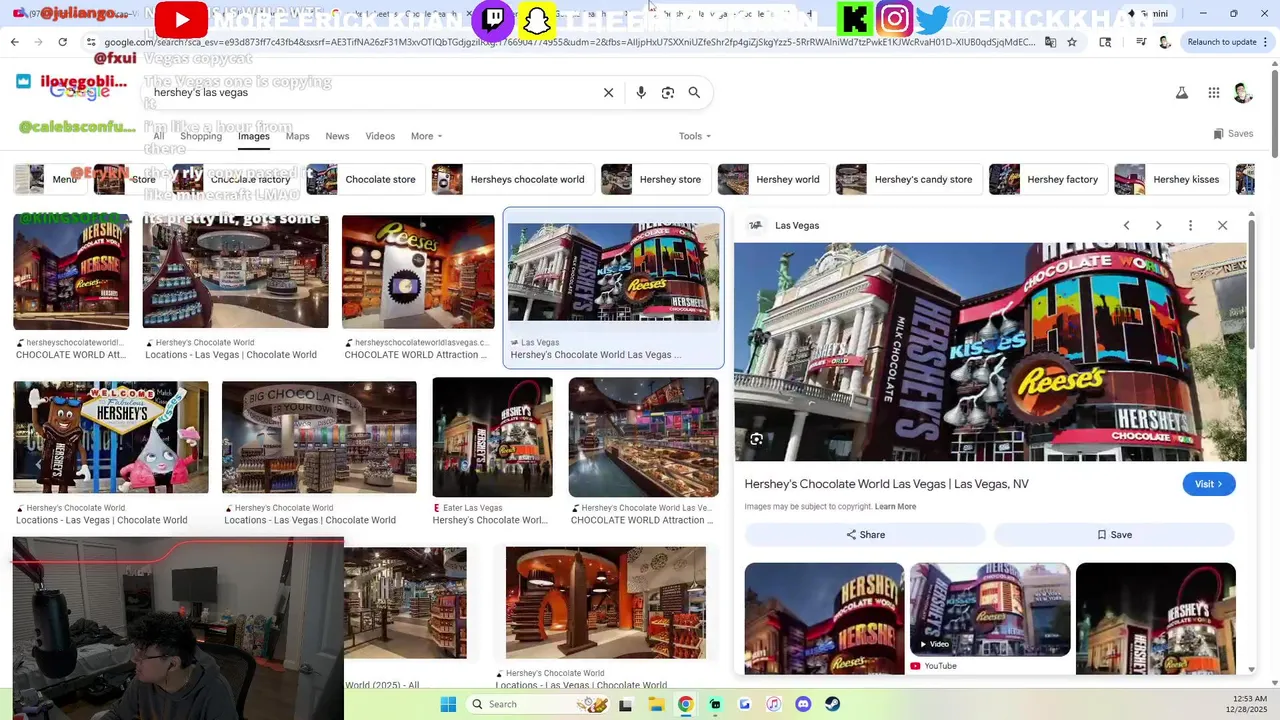Open Saves collection
The height and width of the screenshot is (720, 1280).
[1233, 133]
